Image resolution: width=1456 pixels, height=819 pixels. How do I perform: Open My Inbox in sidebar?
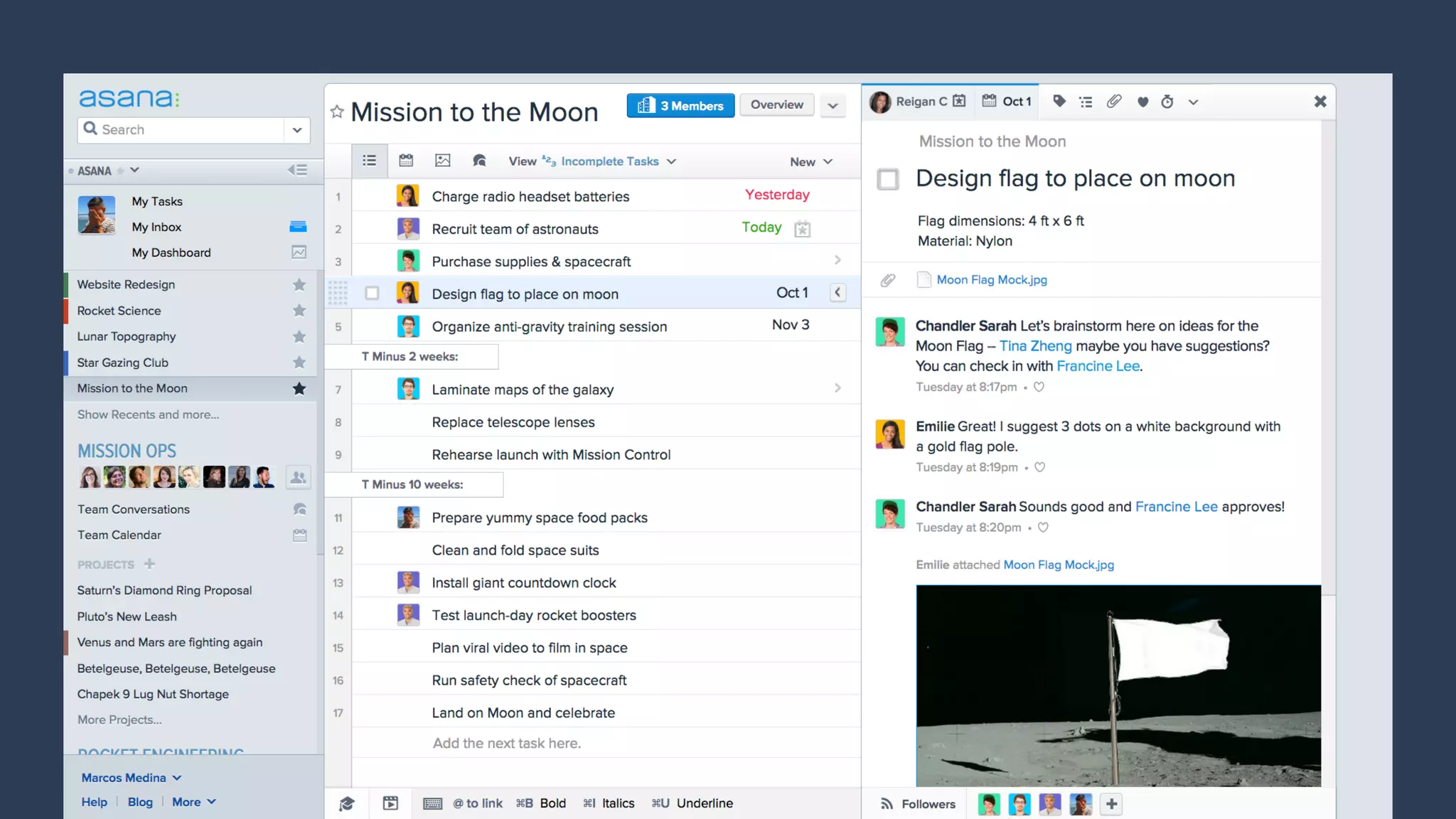pos(156,227)
